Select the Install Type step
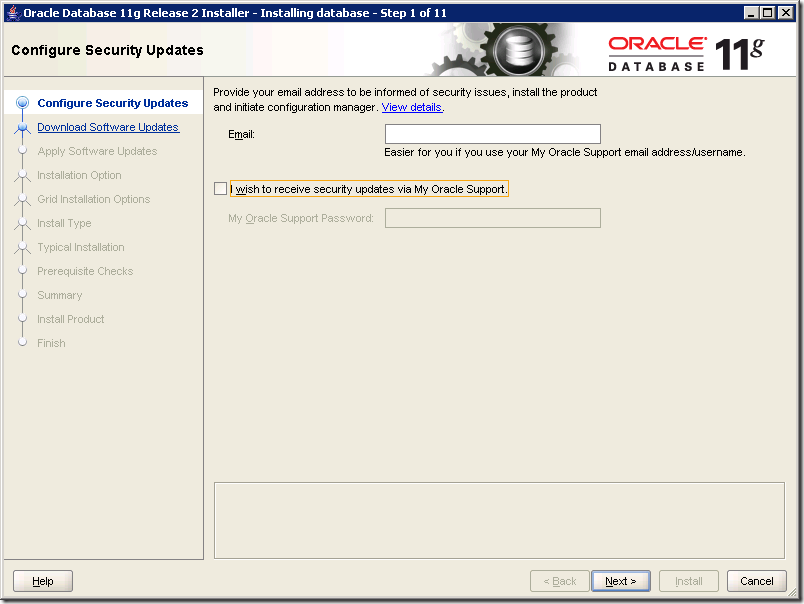 [64, 223]
